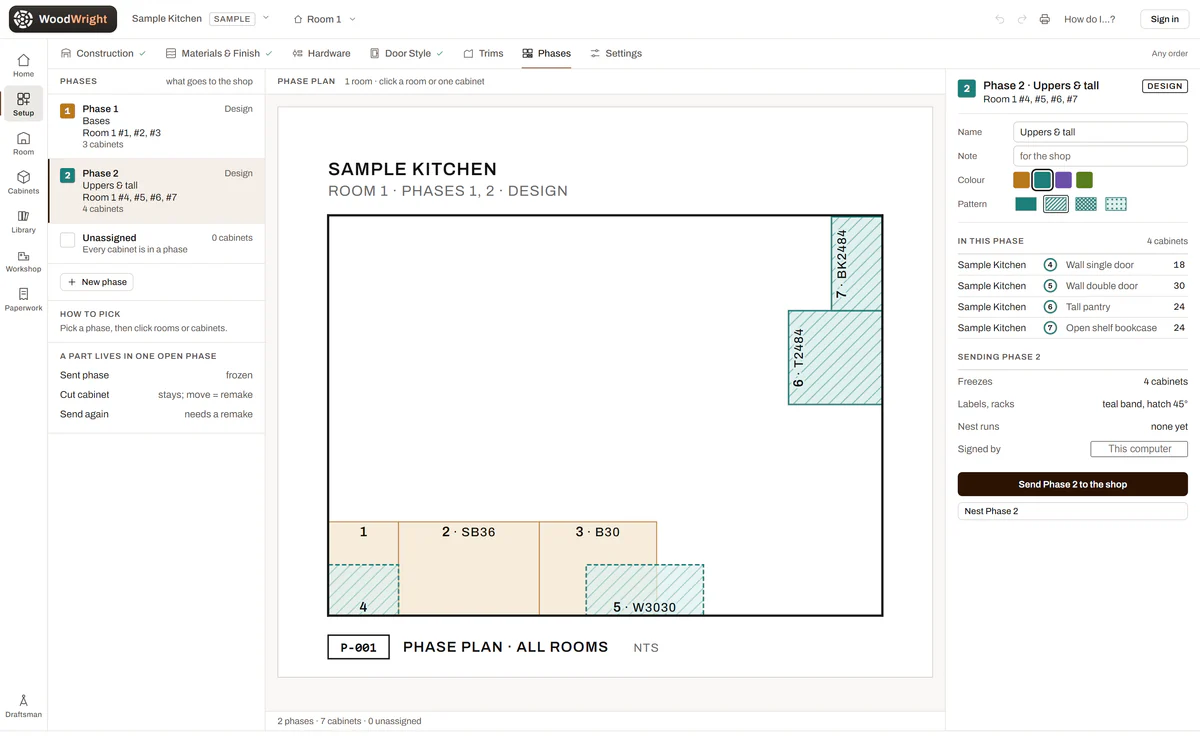Launch the Draftsman tool in the sidebar
This screenshot has width=1200, height=750.
[x=23, y=705]
